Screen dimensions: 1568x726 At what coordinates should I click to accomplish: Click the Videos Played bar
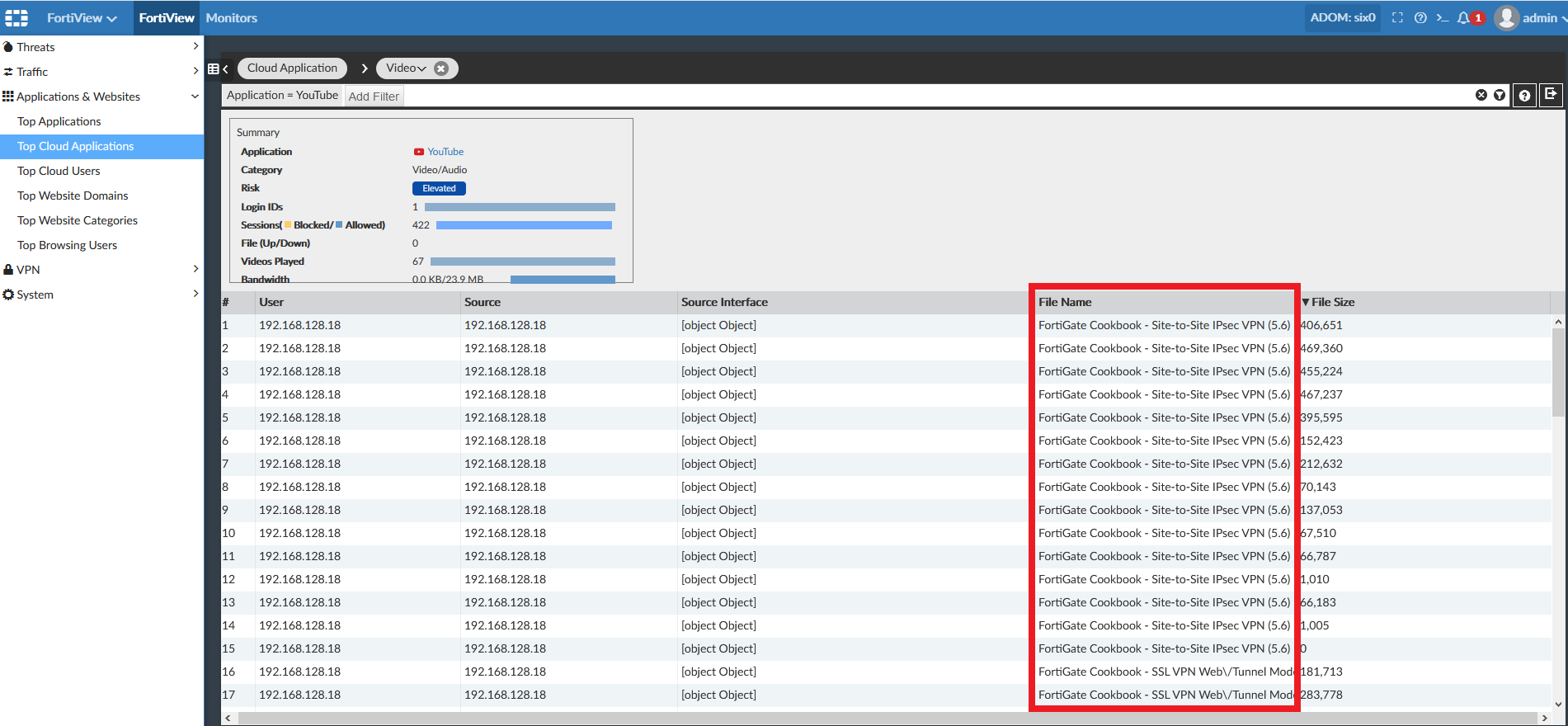click(523, 262)
